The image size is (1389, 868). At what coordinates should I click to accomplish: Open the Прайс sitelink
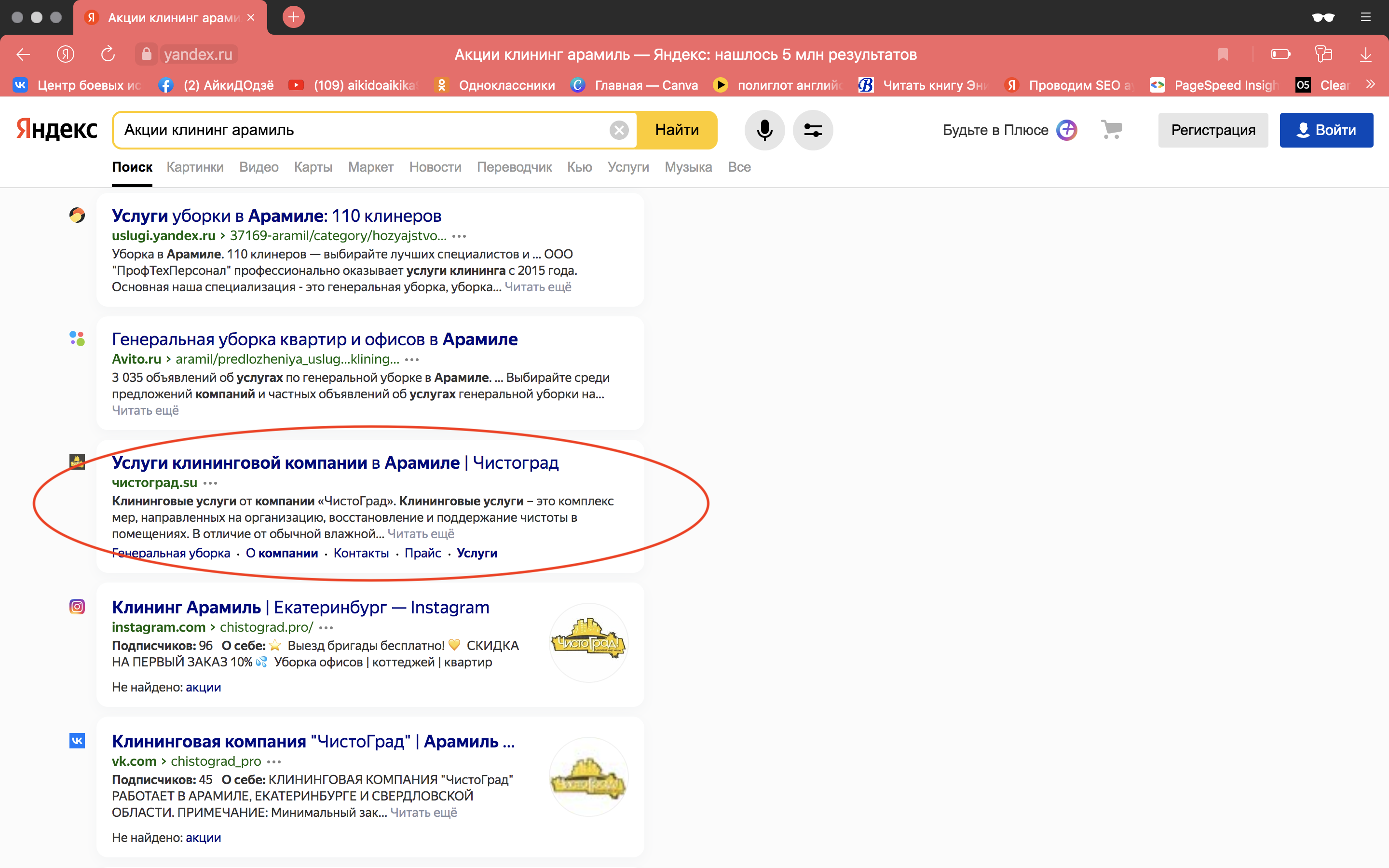point(422,553)
